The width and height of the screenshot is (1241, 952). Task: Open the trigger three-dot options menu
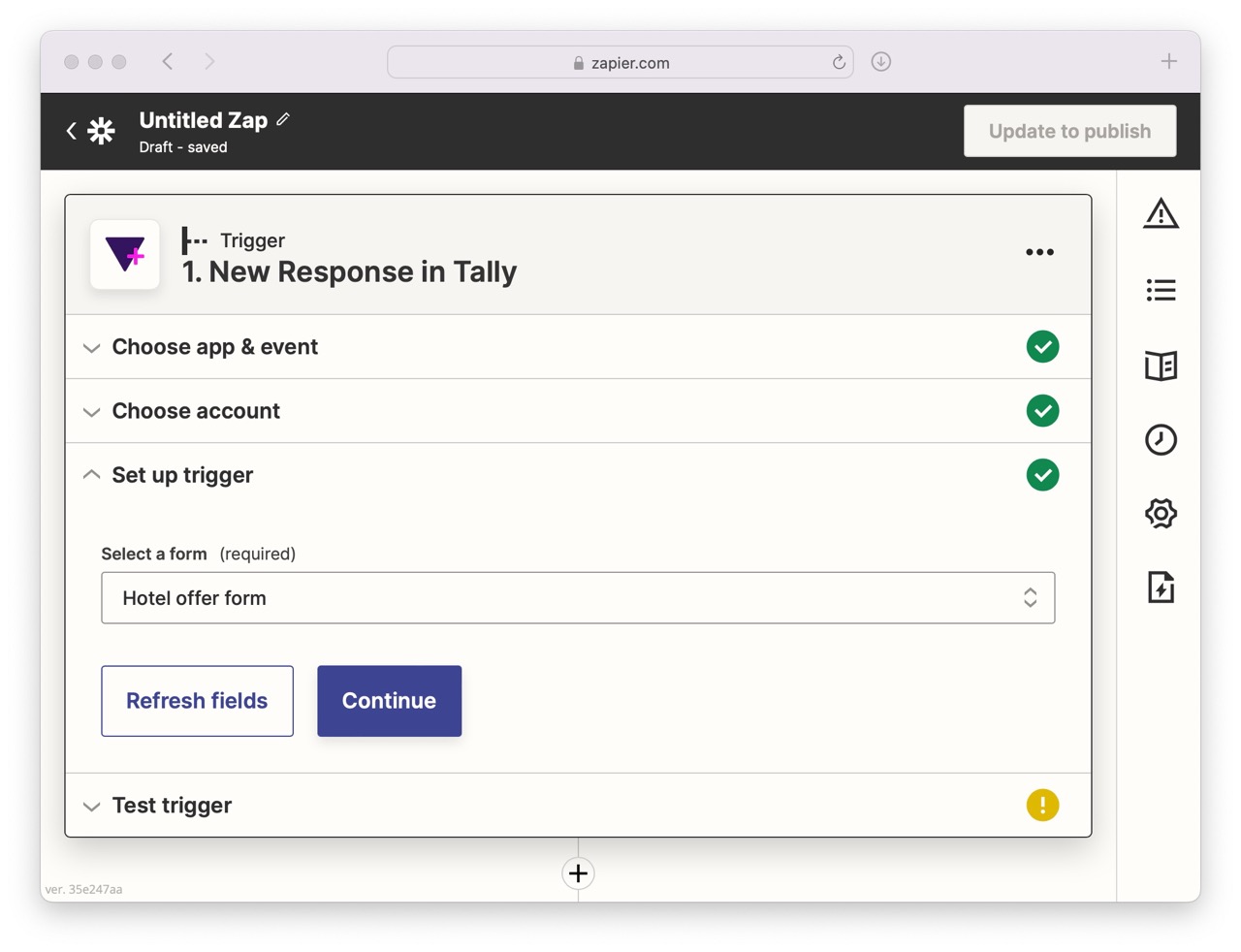point(1039,252)
